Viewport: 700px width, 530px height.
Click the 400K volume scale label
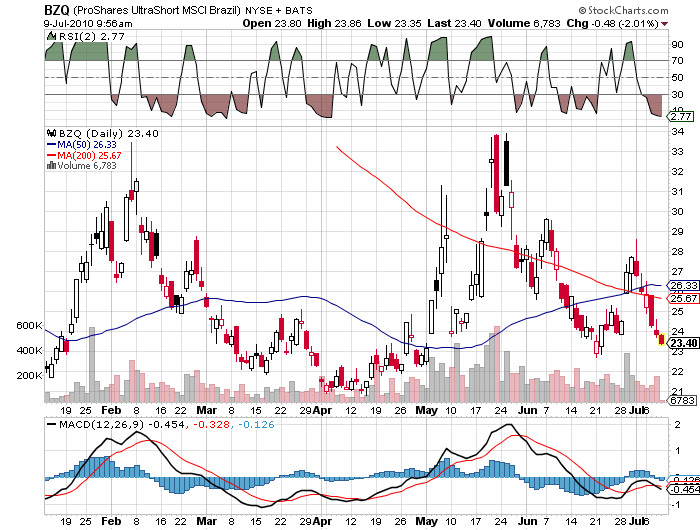(29, 351)
